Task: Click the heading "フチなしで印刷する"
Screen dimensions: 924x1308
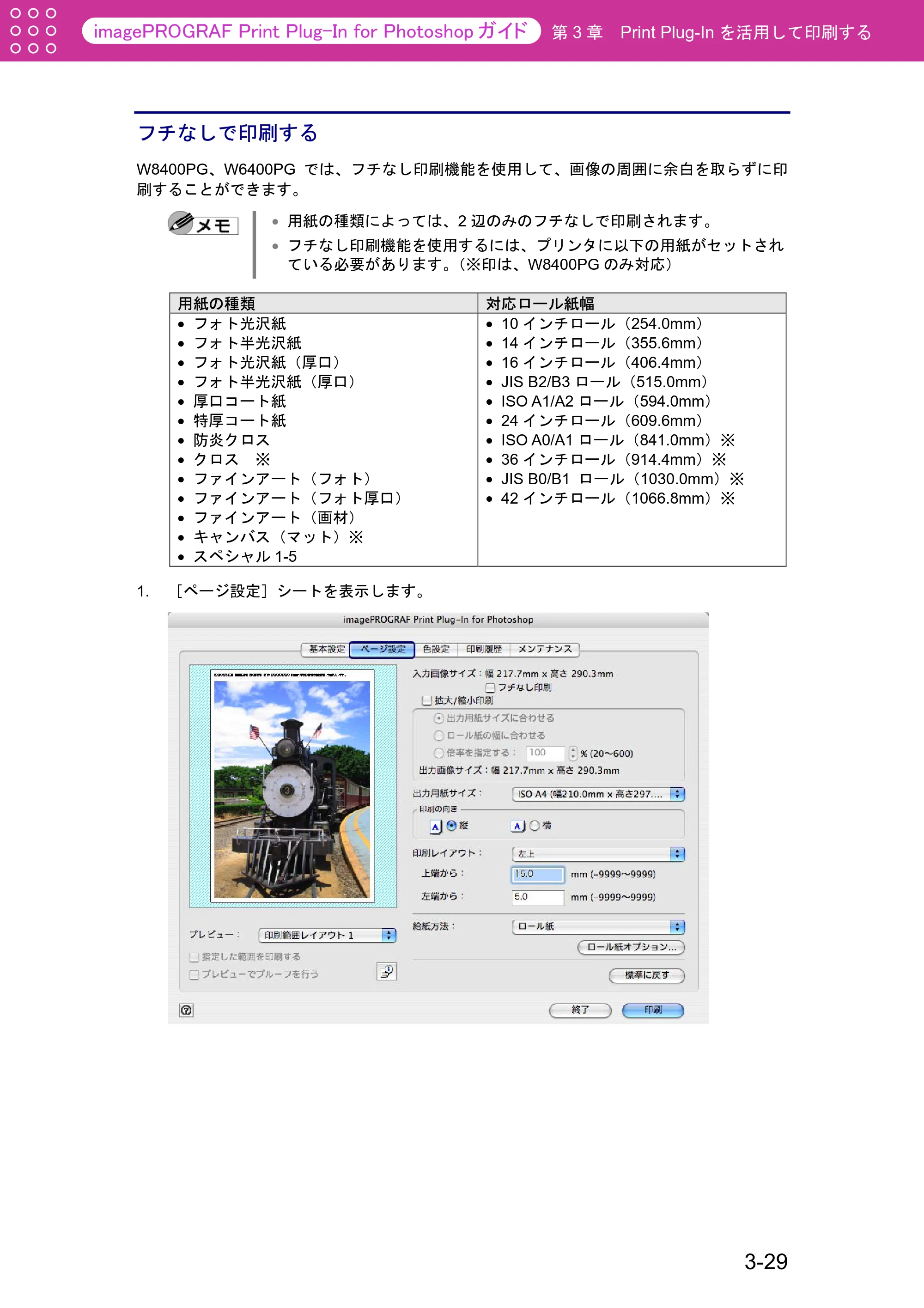Action: click(228, 133)
